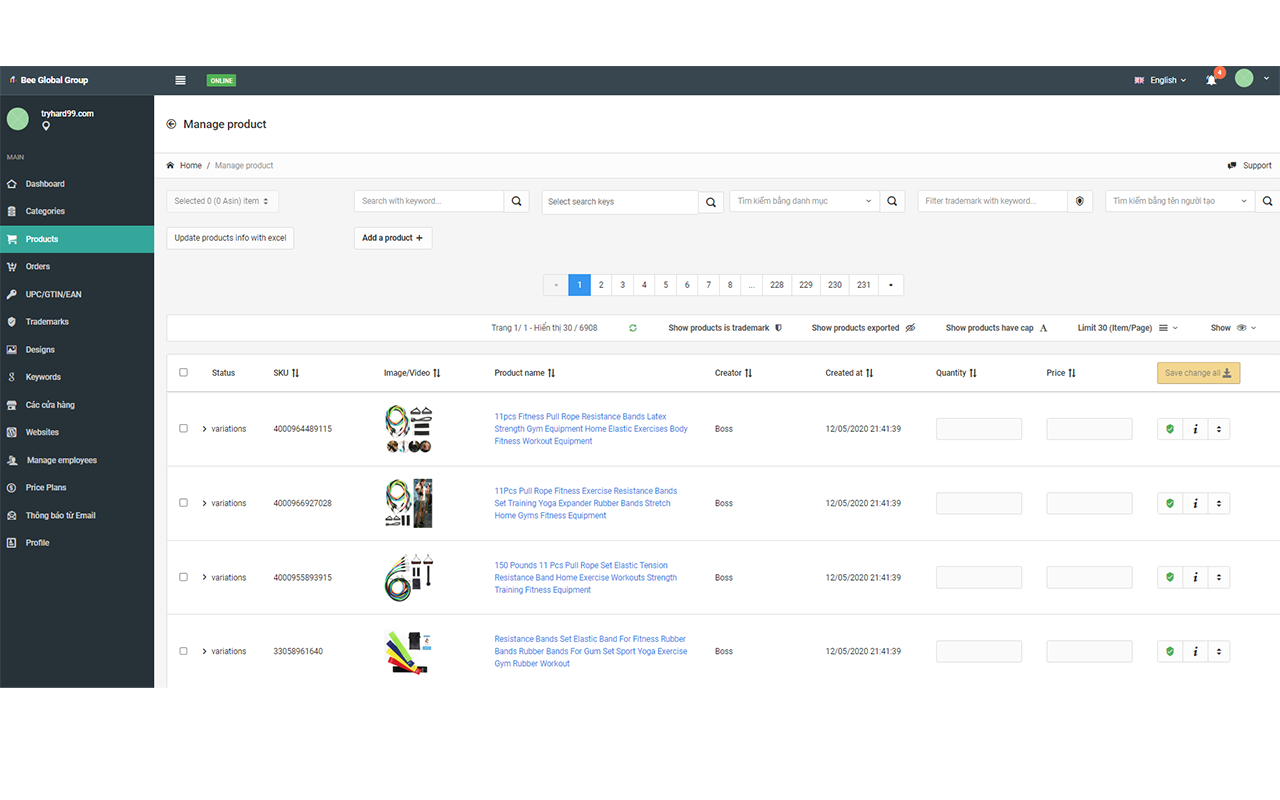Click the Show products exported eye-slash icon
The width and height of the screenshot is (1280, 800).
[x=908, y=327]
